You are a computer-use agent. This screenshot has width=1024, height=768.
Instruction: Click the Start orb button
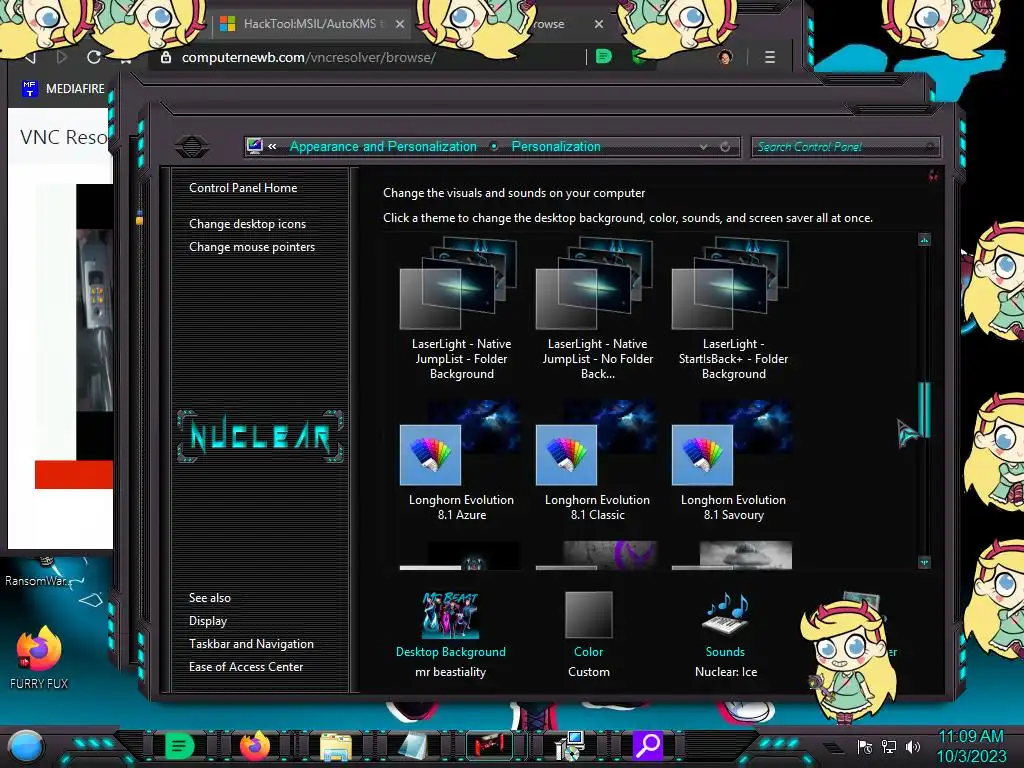pos(25,746)
